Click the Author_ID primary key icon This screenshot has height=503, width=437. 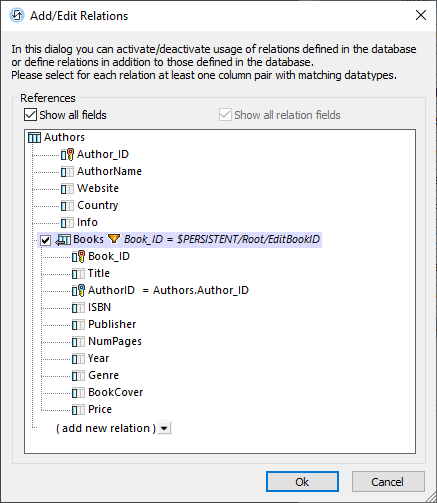(67, 154)
